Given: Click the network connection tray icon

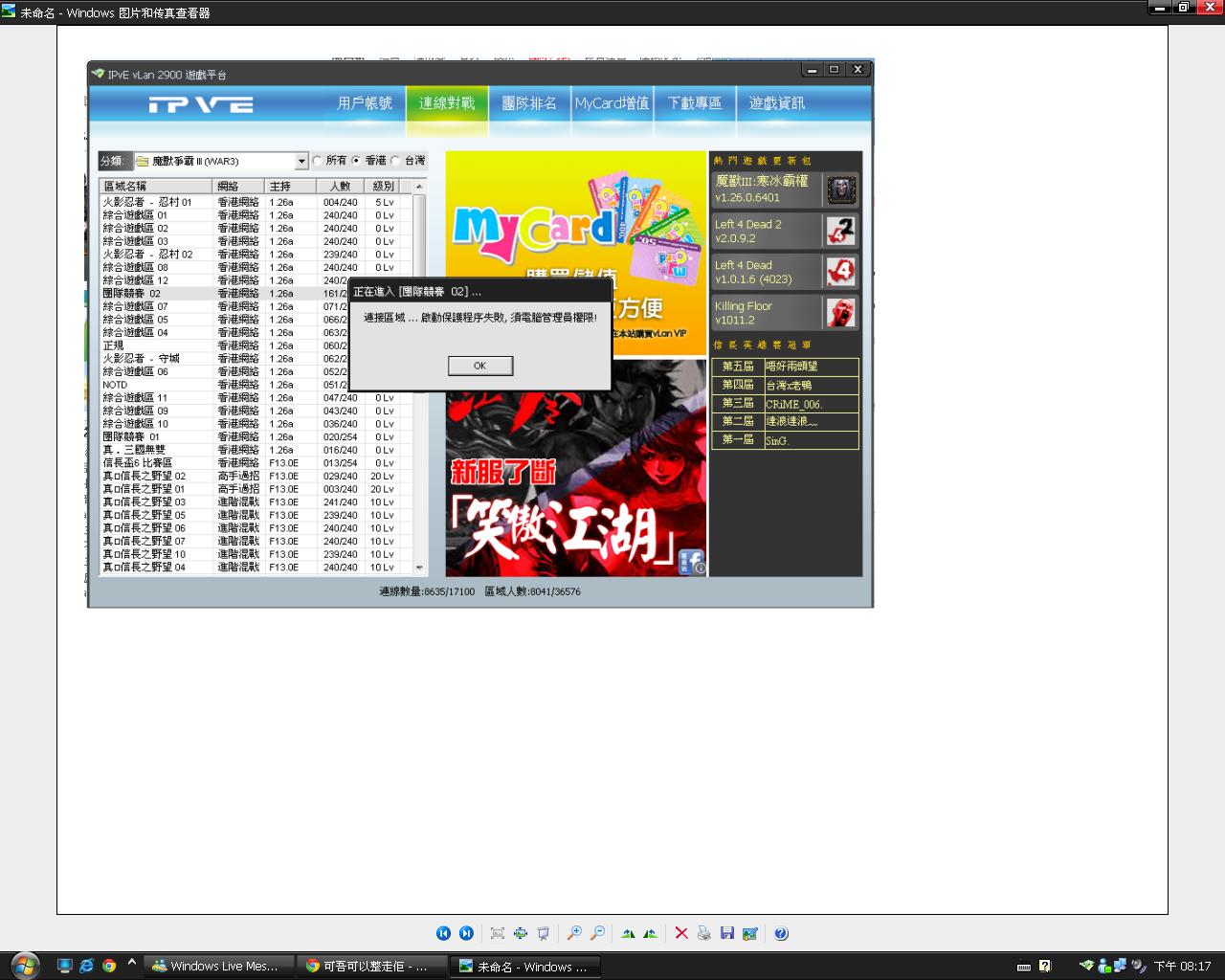Looking at the screenshot, I should [x=1119, y=966].
